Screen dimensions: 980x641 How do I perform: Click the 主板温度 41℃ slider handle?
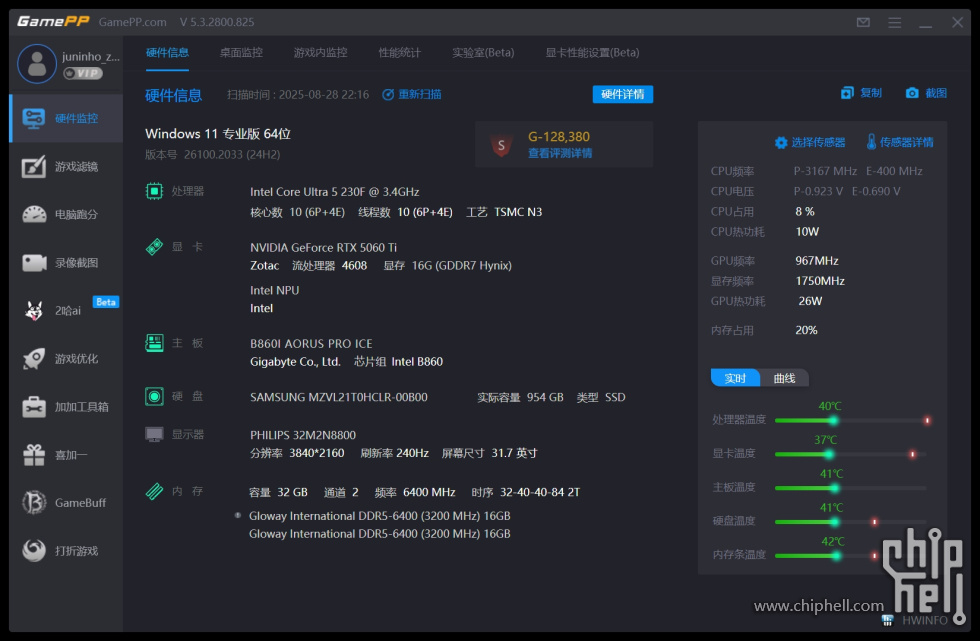click(834, 488)
